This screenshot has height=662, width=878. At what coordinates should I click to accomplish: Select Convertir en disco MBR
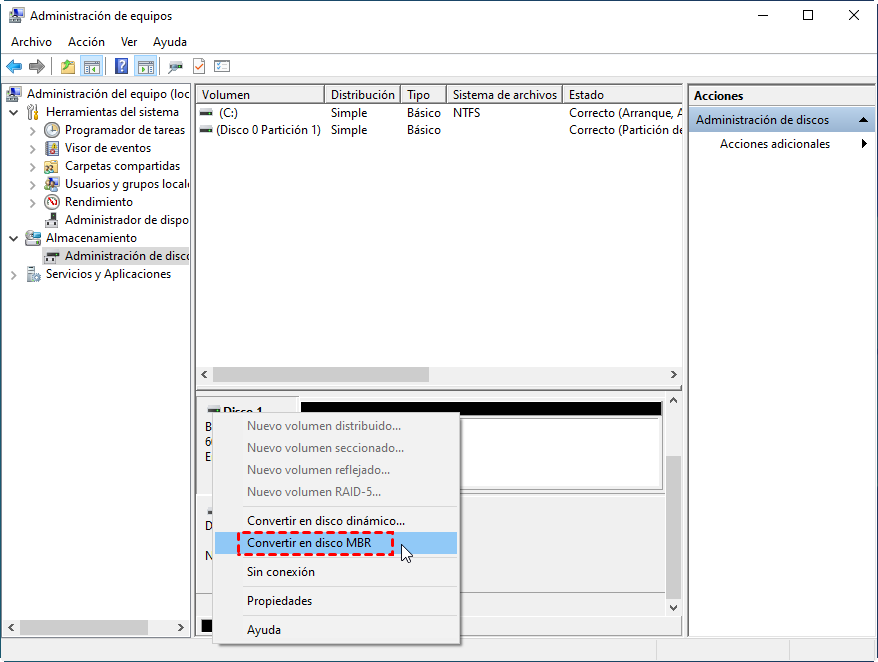tap(308, 543)
